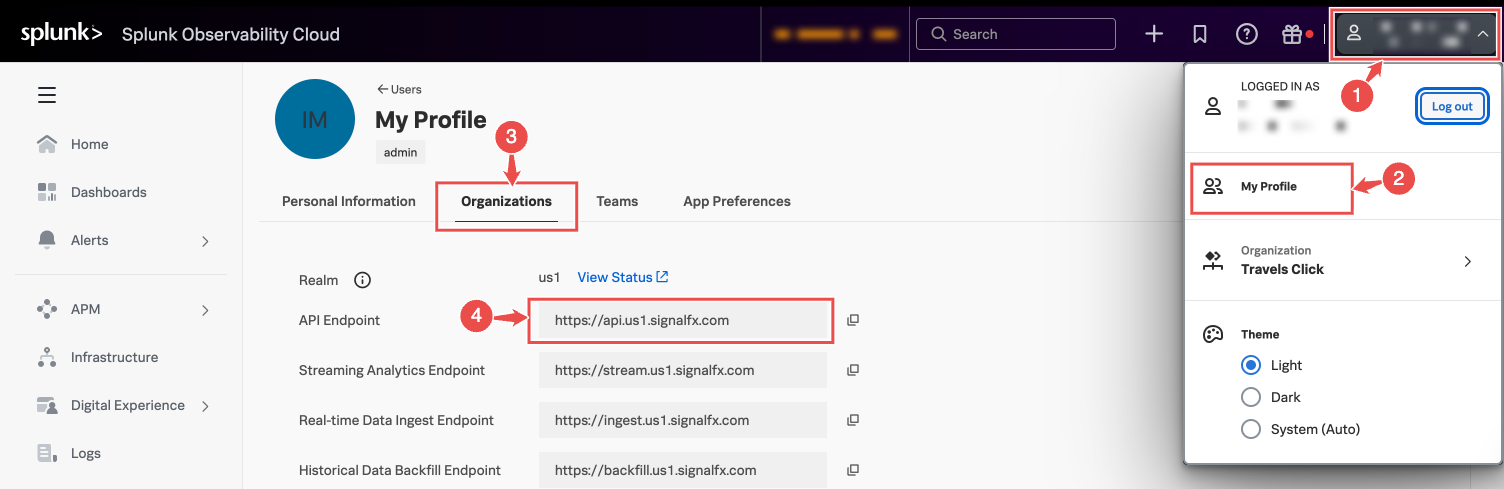1504x489 pixels.
Task: Click the Alerts bell icon
Action: [x=47, y=240]
